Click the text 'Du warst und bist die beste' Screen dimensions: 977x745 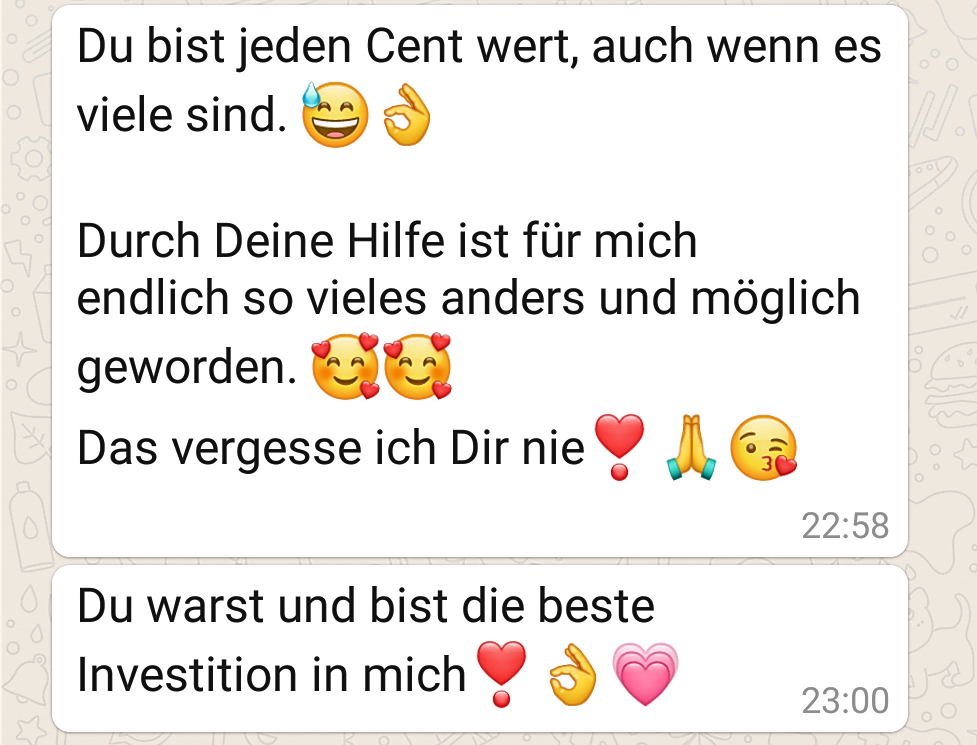(366, 605)
